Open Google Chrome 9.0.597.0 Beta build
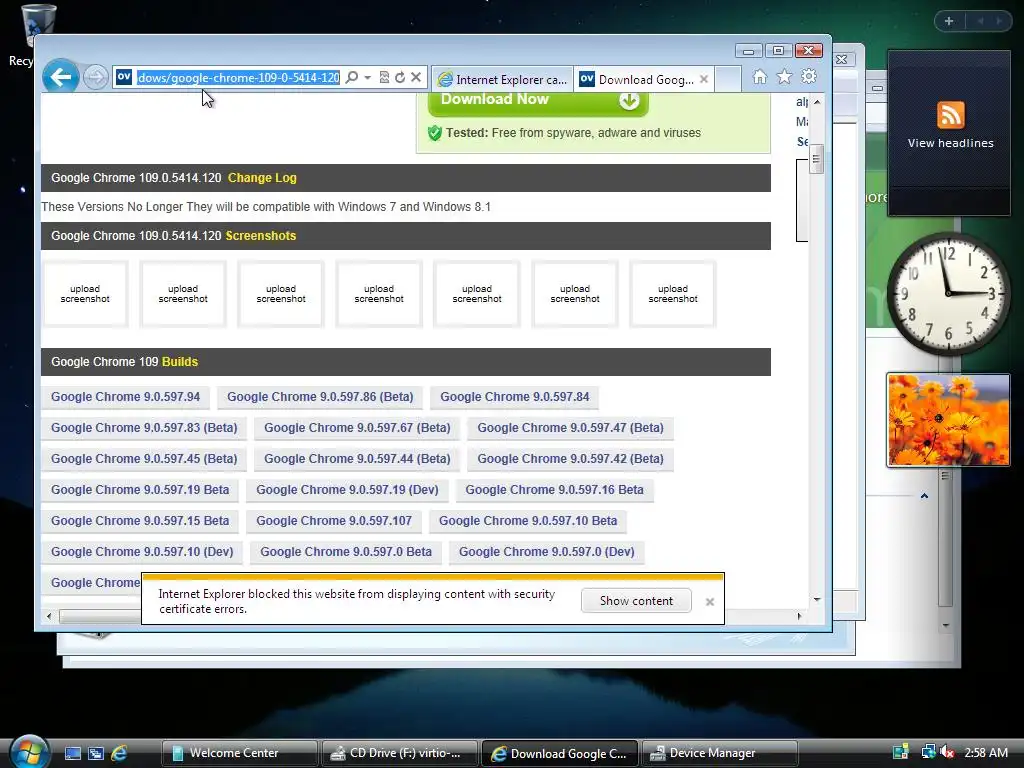The height and width of the screenshot is (768, 1024). coord(346,552)
